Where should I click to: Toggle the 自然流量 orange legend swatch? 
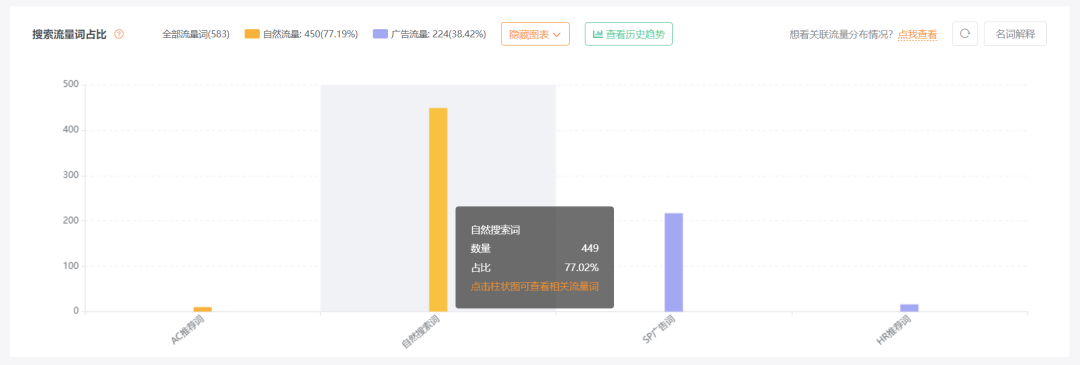pyautogui.click(x=252, y=34)
